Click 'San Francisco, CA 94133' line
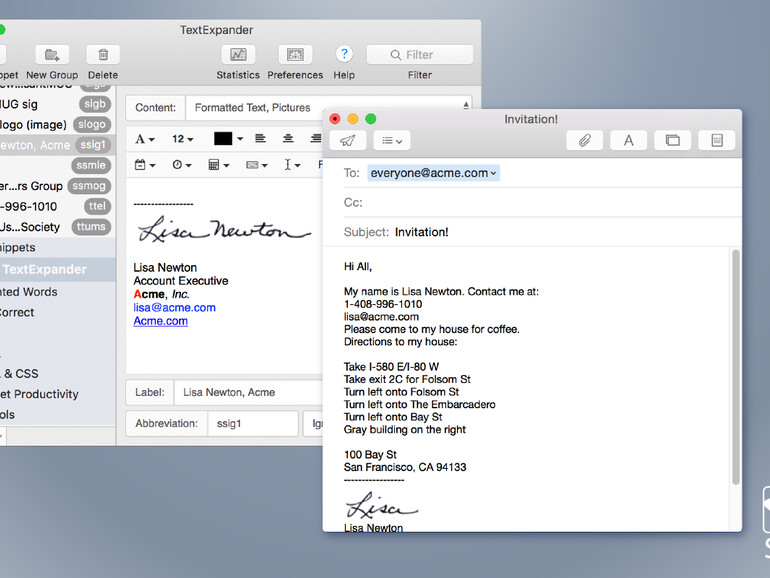 point(405,467)
